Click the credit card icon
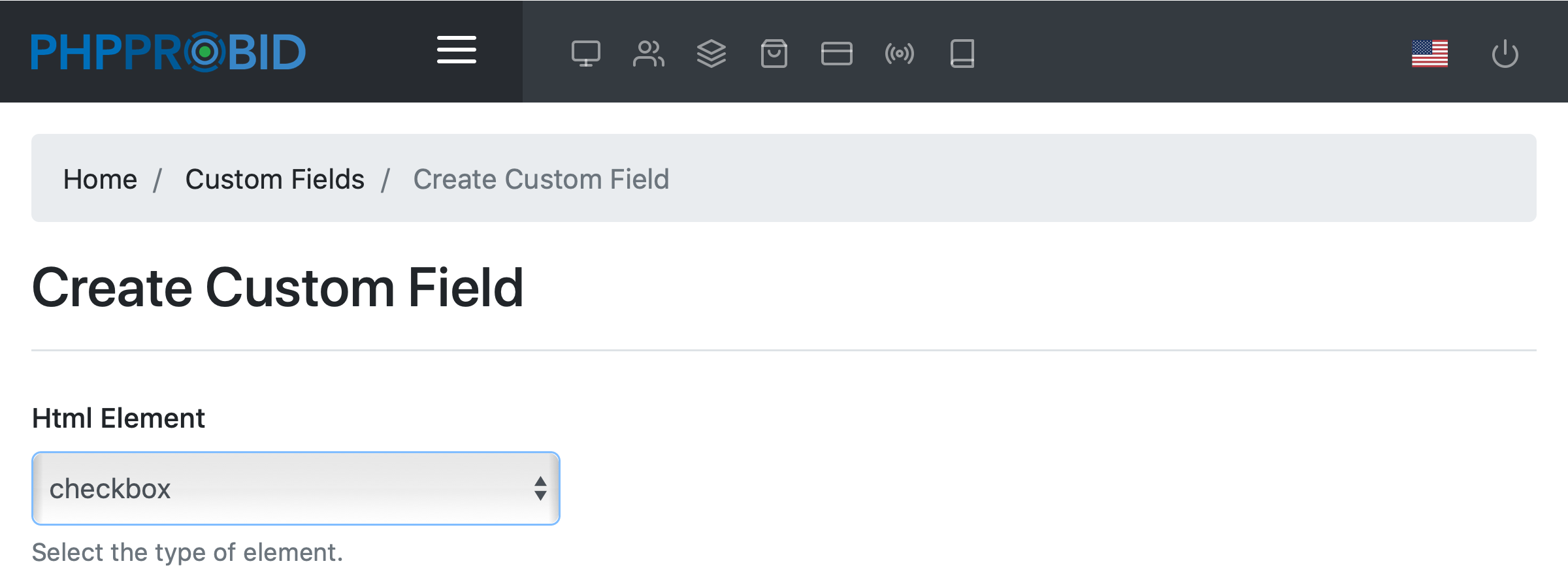This screenshot has width=1568, height=572. tap(836, 54)
